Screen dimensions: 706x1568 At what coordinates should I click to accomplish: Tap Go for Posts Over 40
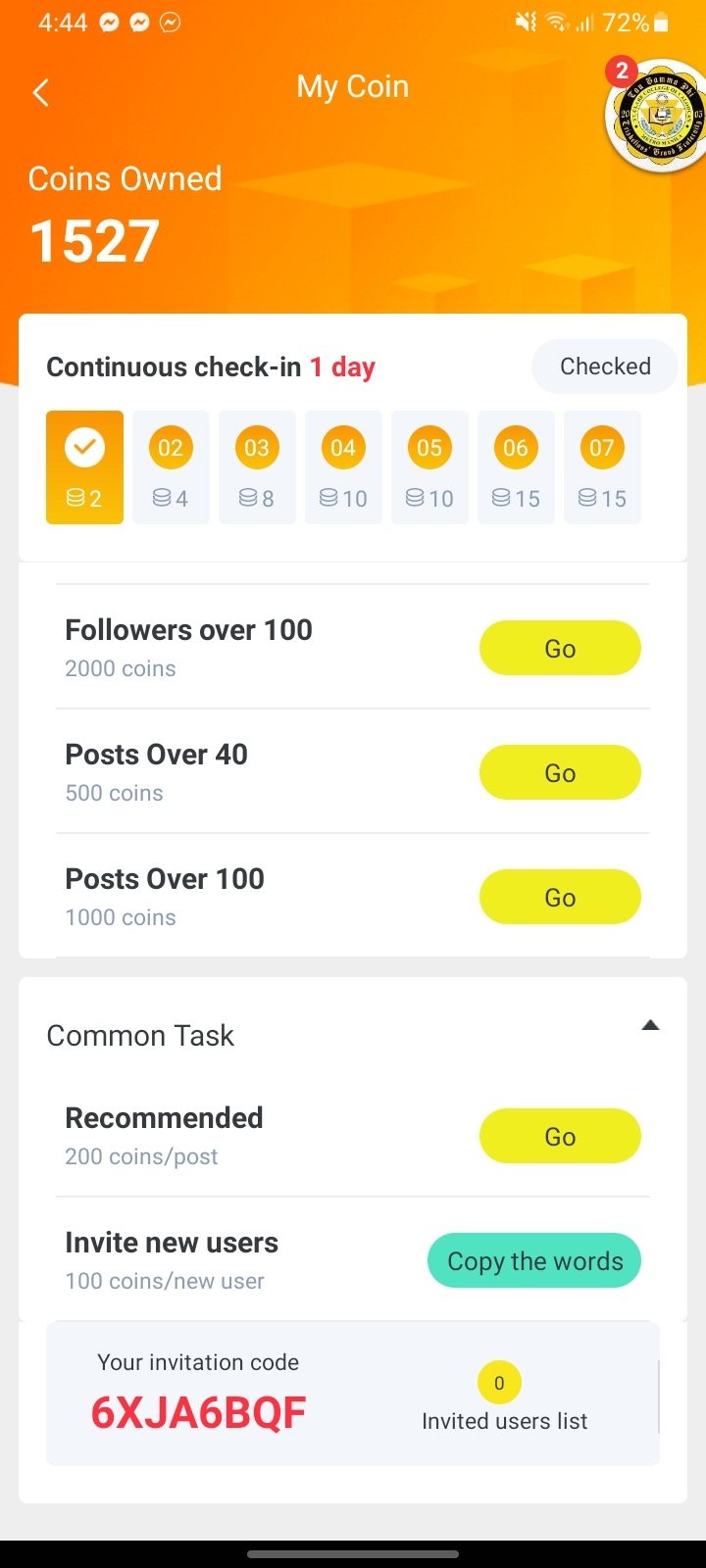click(560, 772)
